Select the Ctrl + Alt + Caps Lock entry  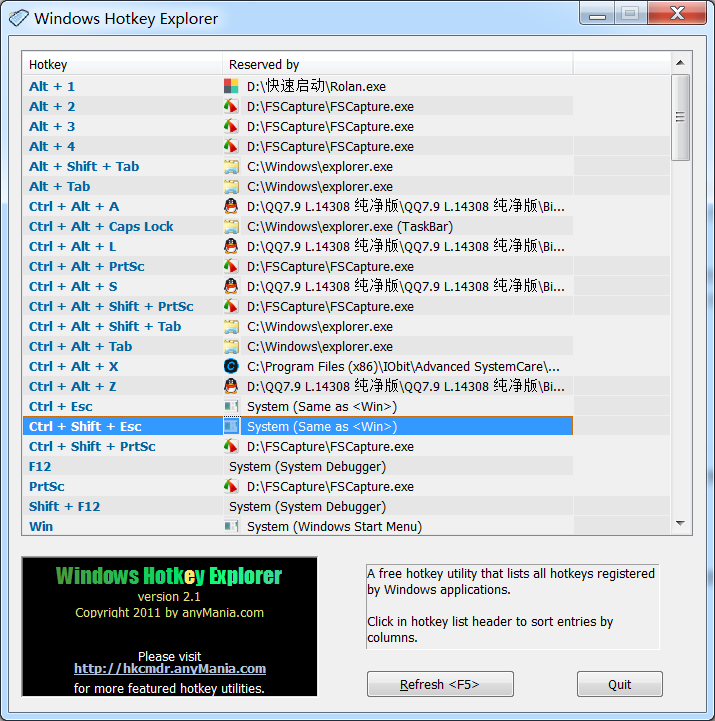tap(298, 226)
